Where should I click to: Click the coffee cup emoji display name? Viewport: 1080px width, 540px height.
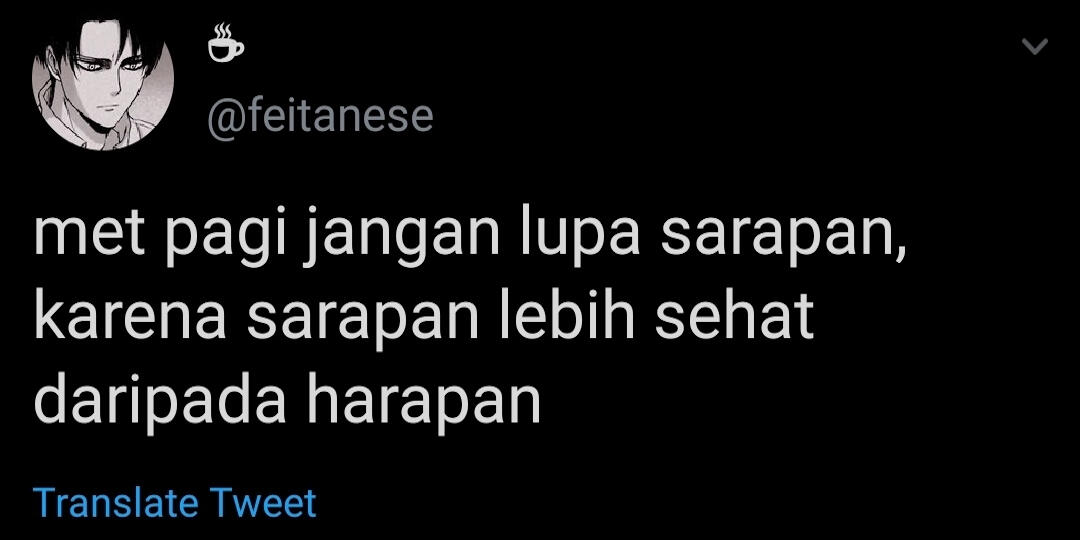point(226,43)
